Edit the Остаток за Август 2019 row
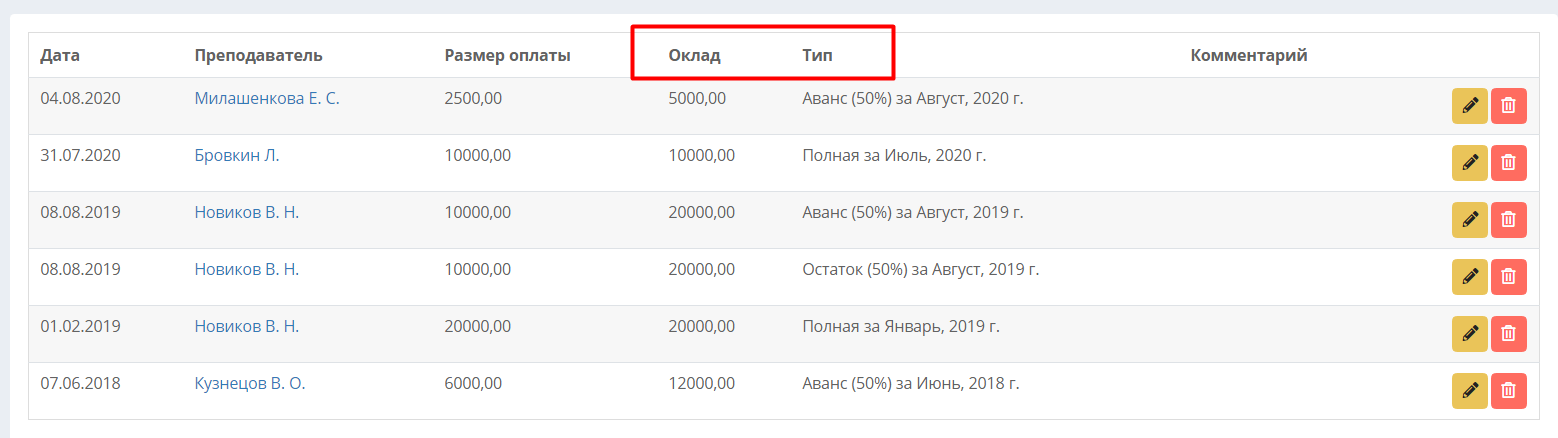Image resolution: width=1558 pixels, height=438 pixels. (x=1470, y=277)
